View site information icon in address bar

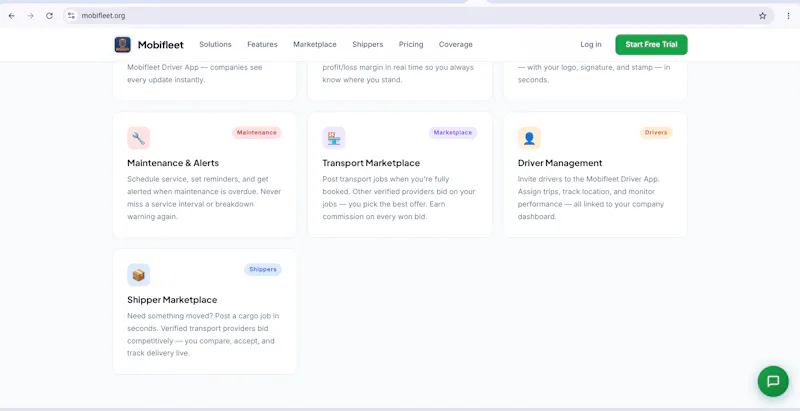coord(71,16)
